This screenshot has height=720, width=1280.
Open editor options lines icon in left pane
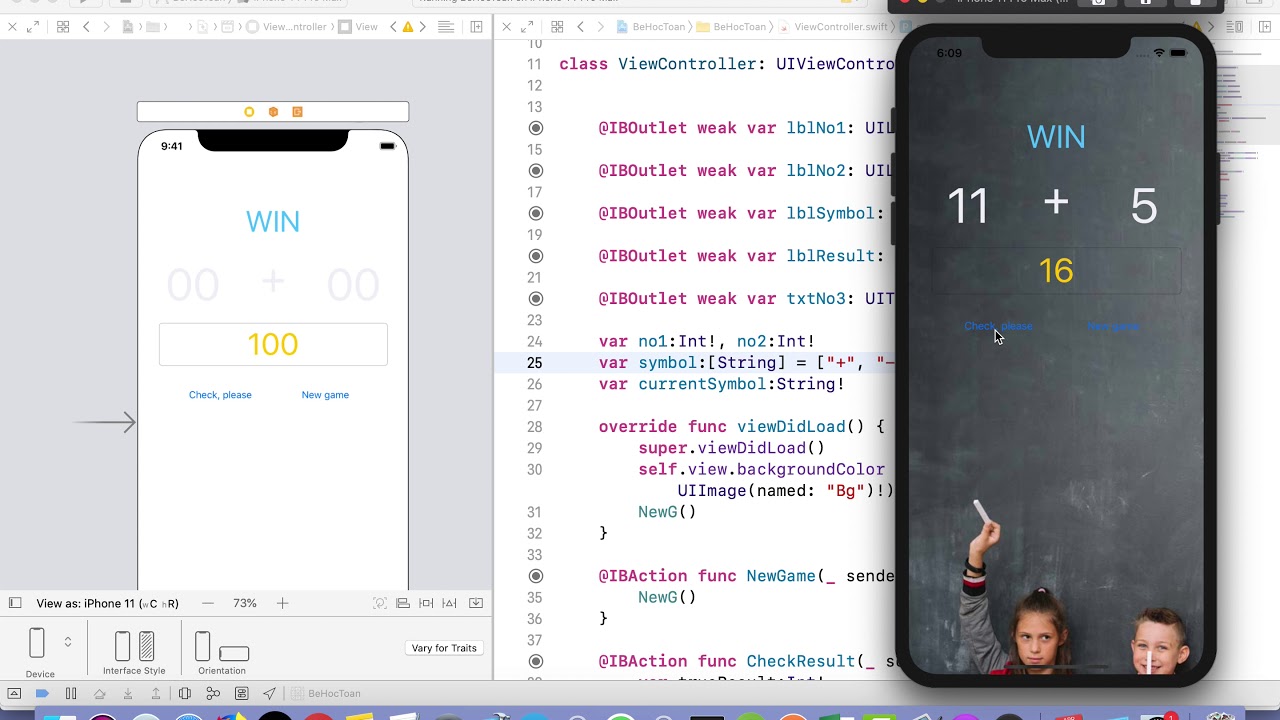tap(447, 27)
